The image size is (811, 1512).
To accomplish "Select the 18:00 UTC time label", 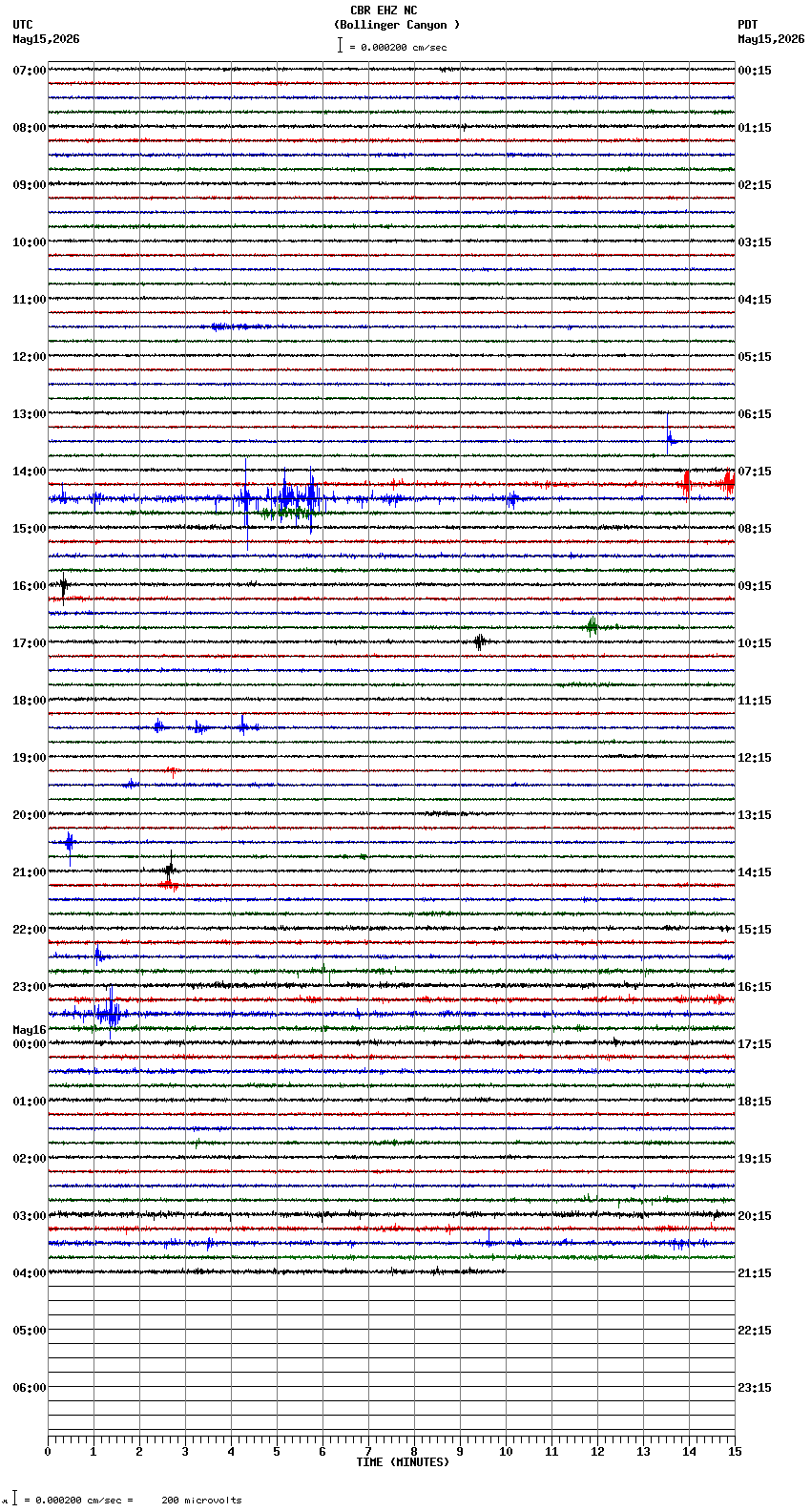I will [30, 701].
